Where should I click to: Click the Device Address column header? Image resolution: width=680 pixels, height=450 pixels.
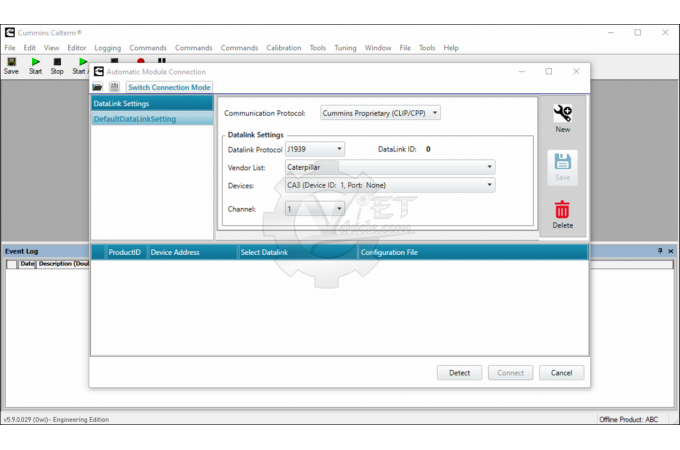click(193, 252)
